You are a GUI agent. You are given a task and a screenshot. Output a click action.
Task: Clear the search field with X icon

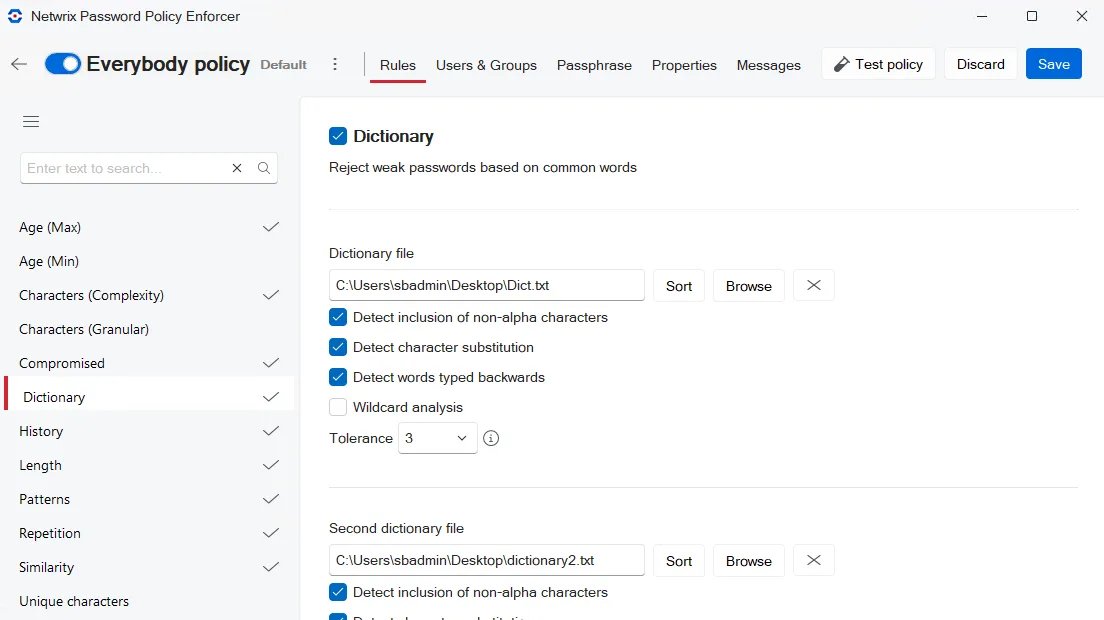tap(237, 168)
